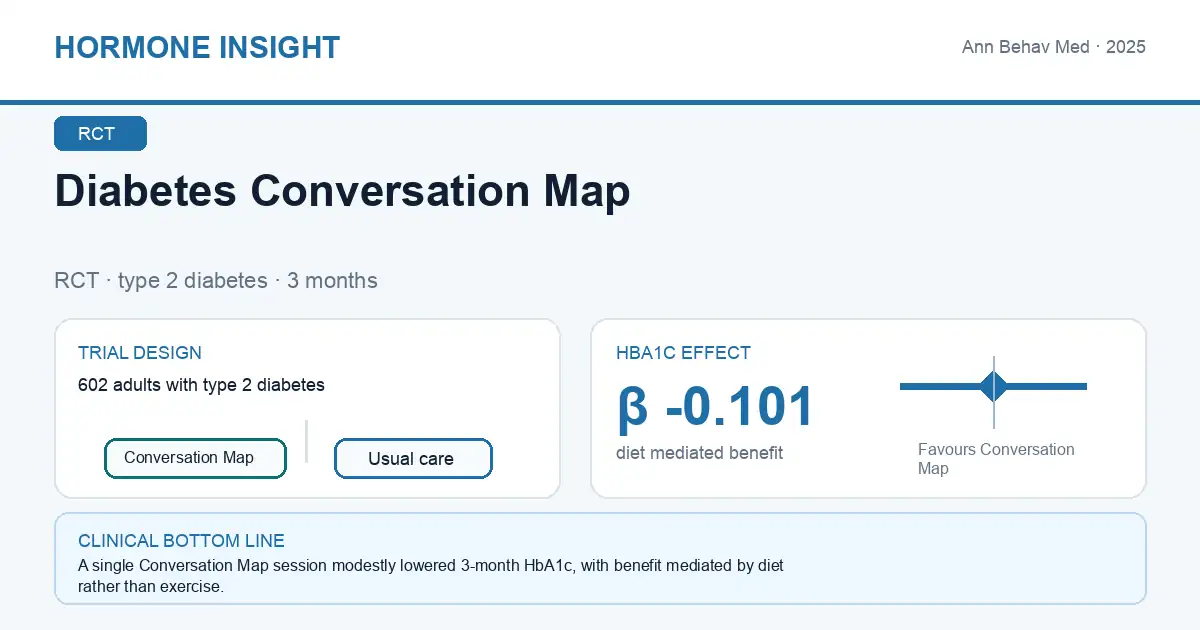Image resolution: width=1200 pixels, height=630 pixels.
Task: Click the vertical divider between trial arms
Action: (306, 441)
